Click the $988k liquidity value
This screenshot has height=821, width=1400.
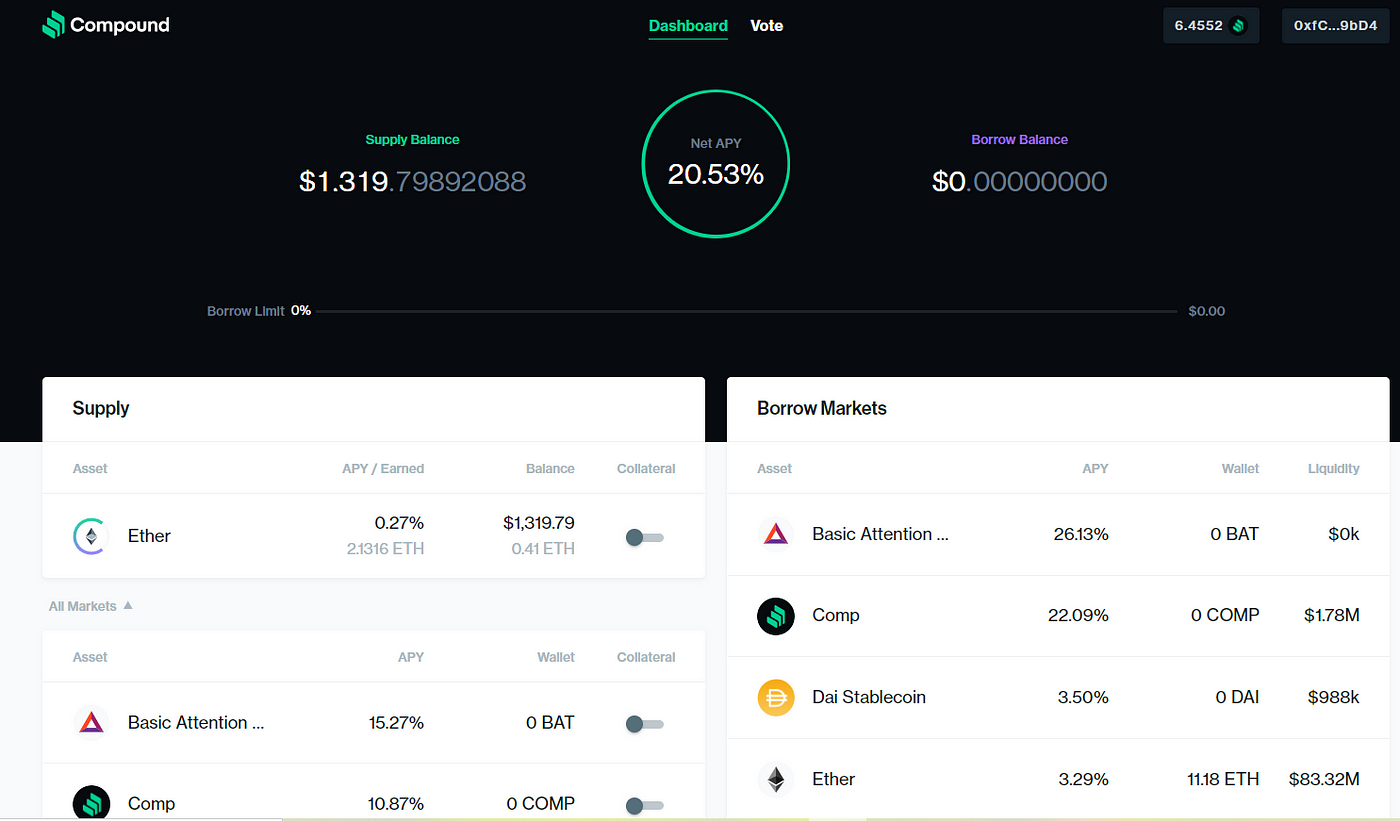(1334, 697)
